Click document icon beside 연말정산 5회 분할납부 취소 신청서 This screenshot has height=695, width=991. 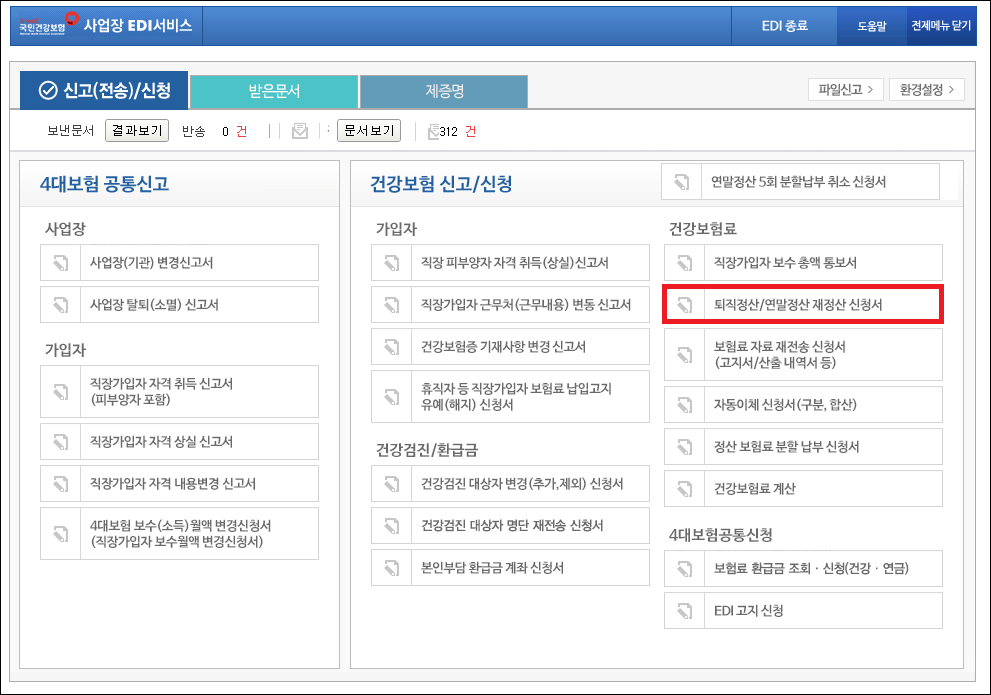click(681, 182)
